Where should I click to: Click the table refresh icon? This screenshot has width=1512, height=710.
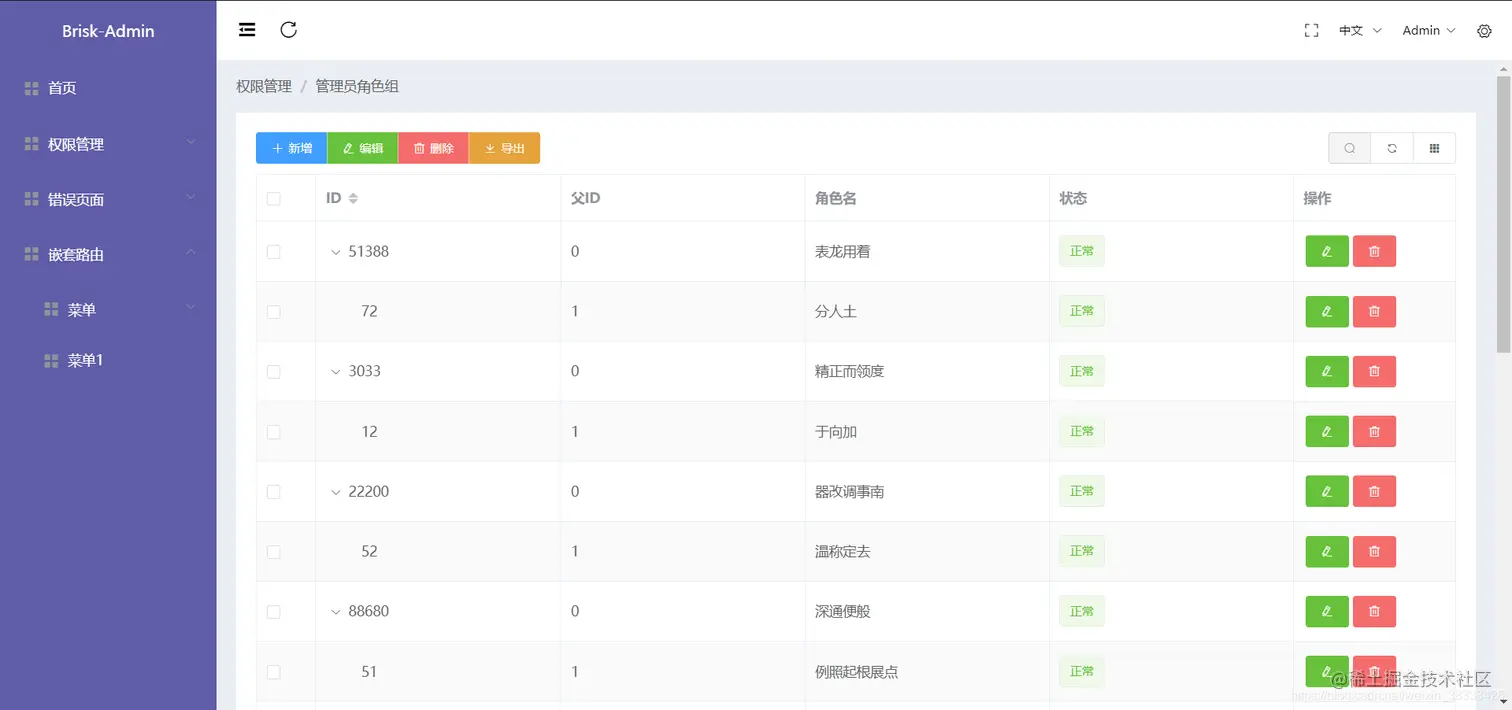coord(1392,148)
